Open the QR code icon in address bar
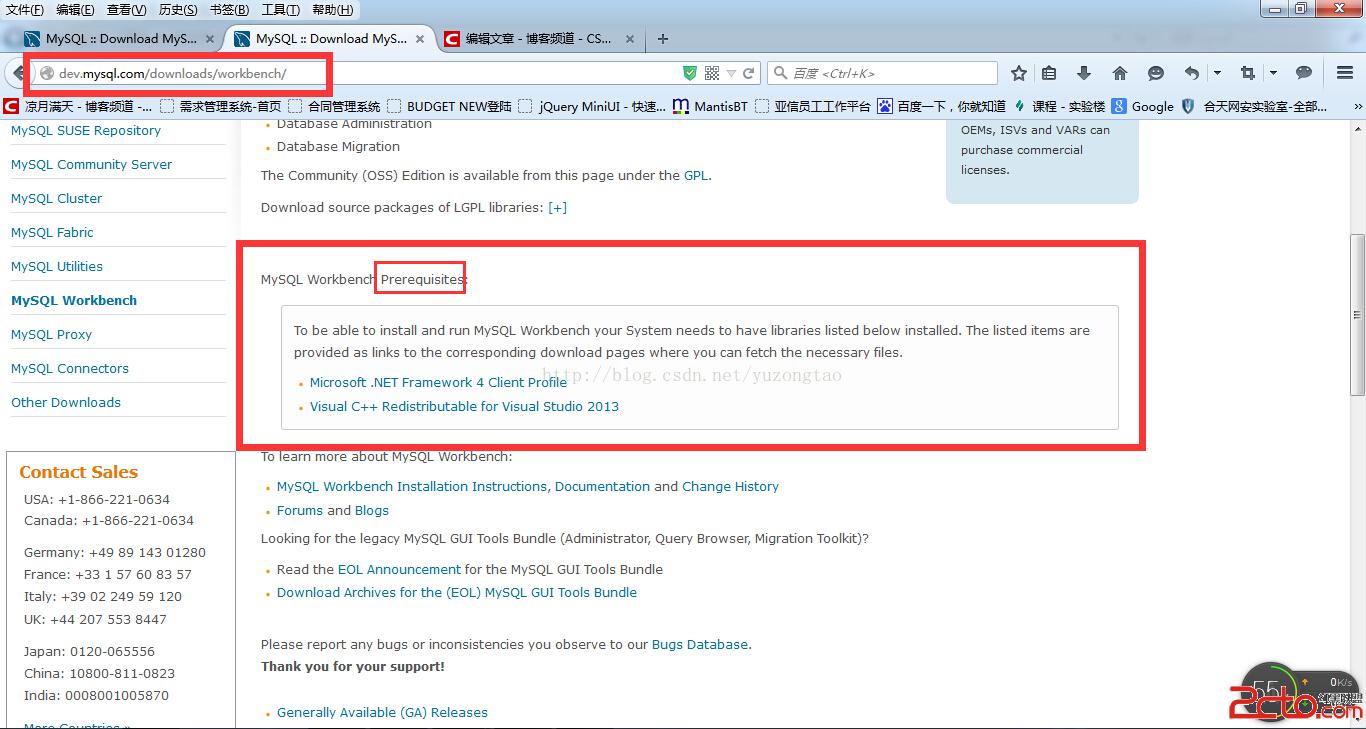1366x729 pixels. tap(712, 73)
